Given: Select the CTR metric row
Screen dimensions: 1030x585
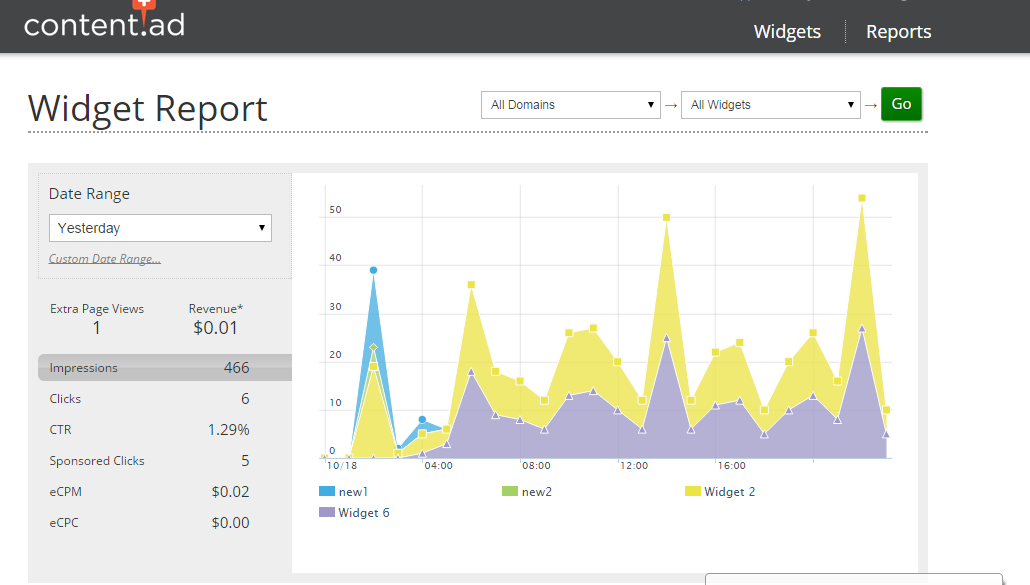Looking at the screenshot, I should point(150,430).
